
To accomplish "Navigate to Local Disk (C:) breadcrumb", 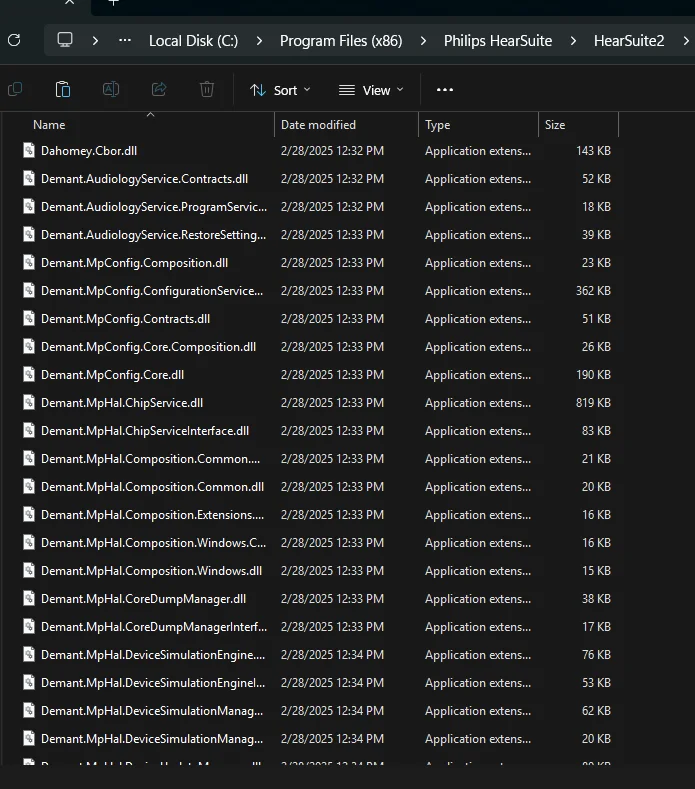I will click(x=193, y=41).
